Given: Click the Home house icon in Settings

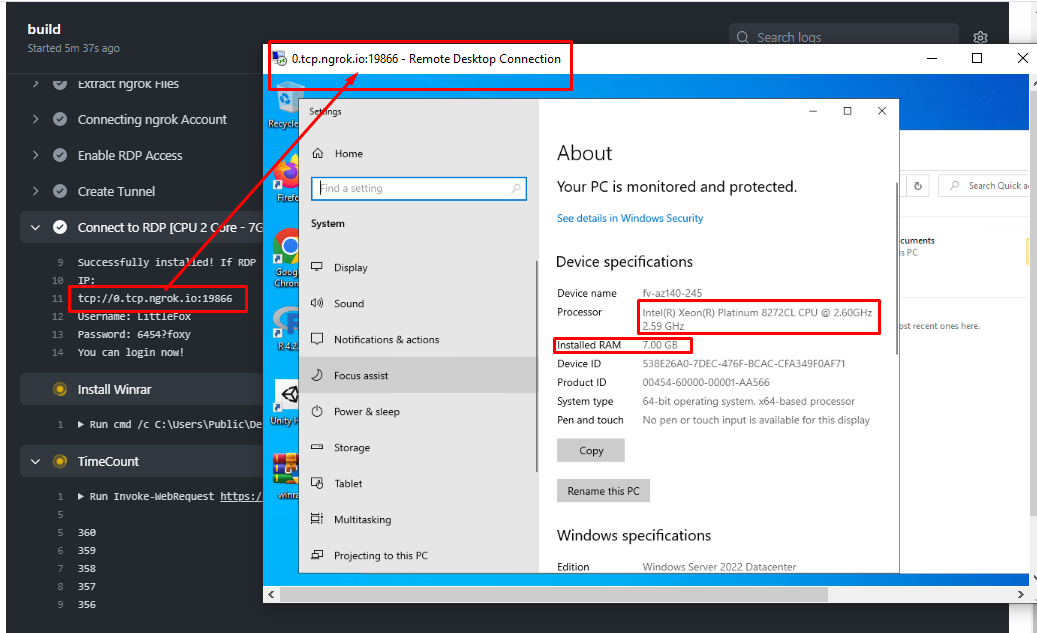Looking at the screenshot, I should [x=317, y=153].
